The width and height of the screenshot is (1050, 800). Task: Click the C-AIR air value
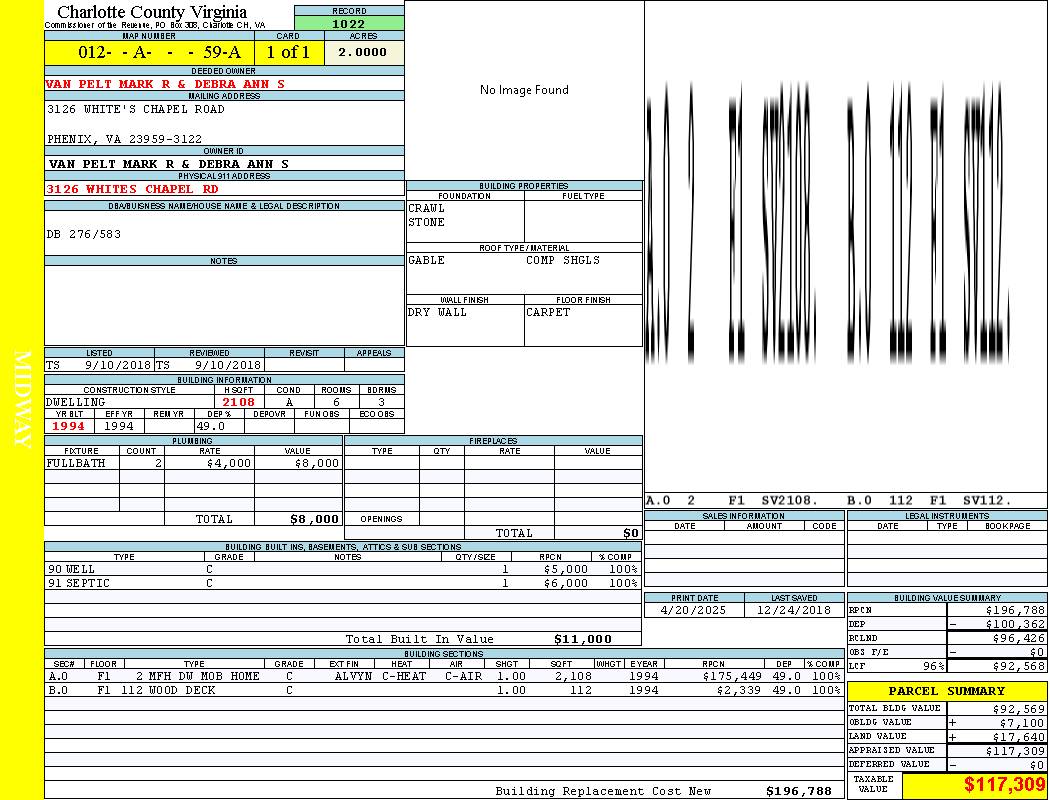[x=463, y=677]
